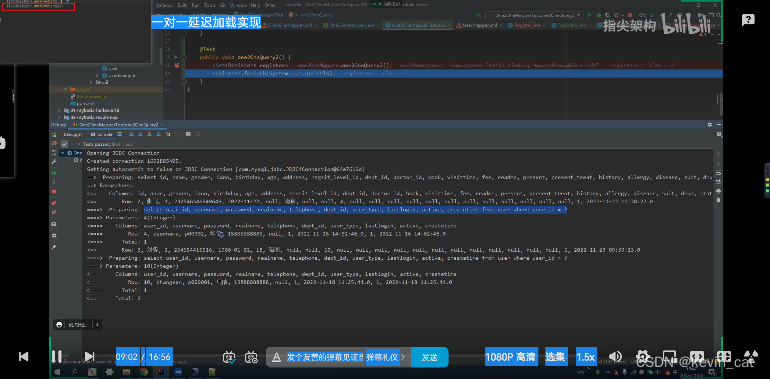Viewport: 770px width, 379px height.
Task: Toggle show passed tests checkmark
Action: 65,144
